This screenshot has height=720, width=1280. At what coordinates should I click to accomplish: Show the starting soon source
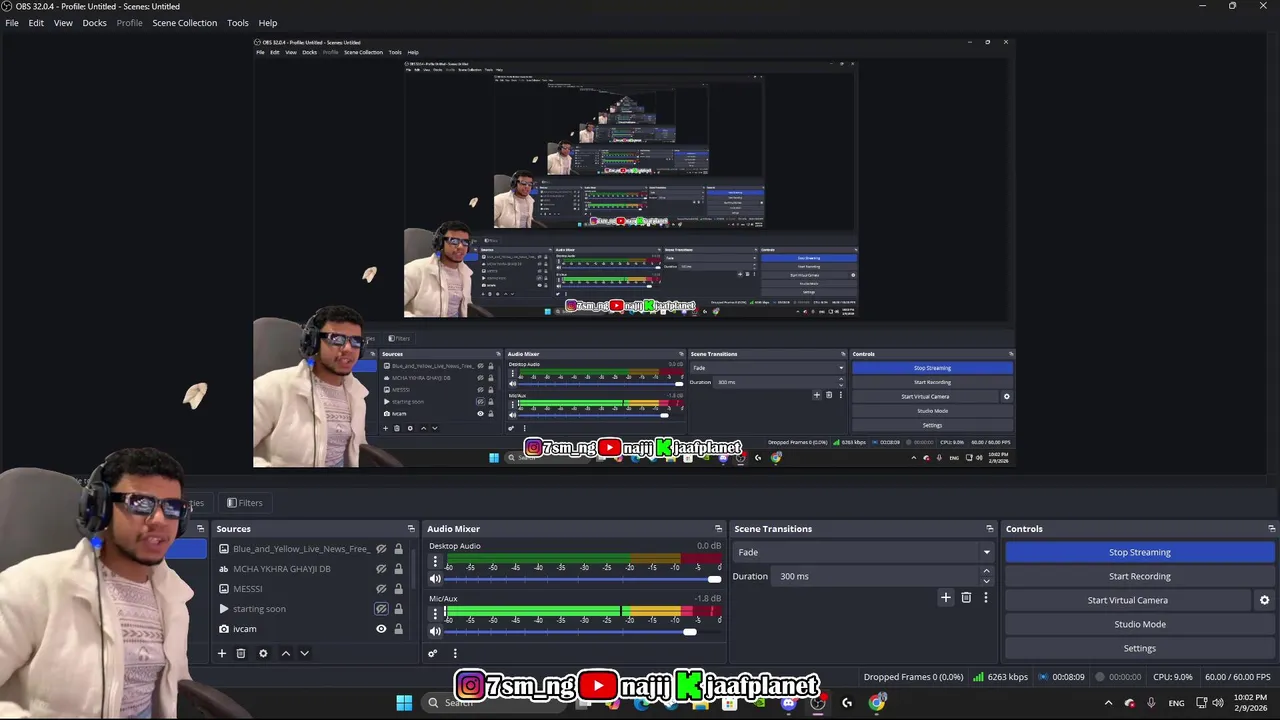(x=381, y=609)
